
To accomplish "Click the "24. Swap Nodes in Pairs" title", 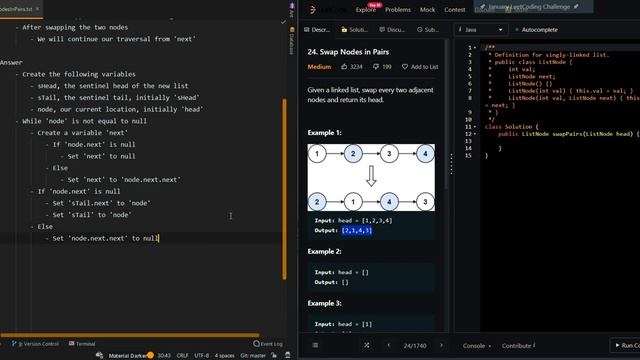I will pyautogui.click(x=348, y=52).
